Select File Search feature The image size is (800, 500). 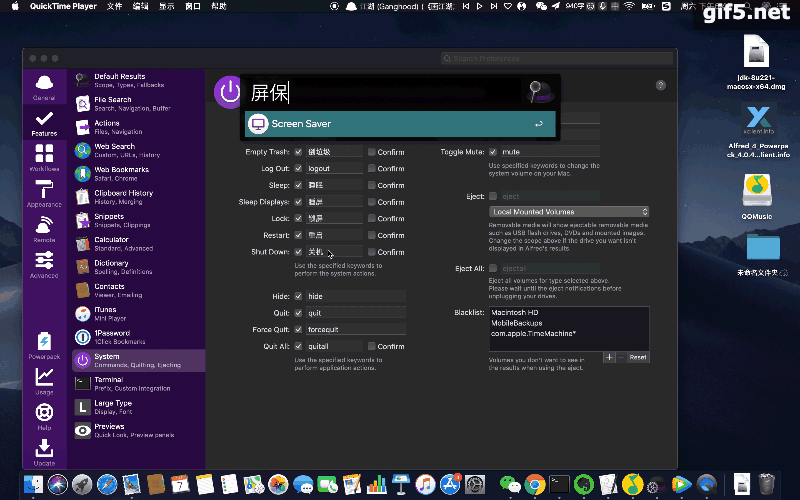coord(138,104)
